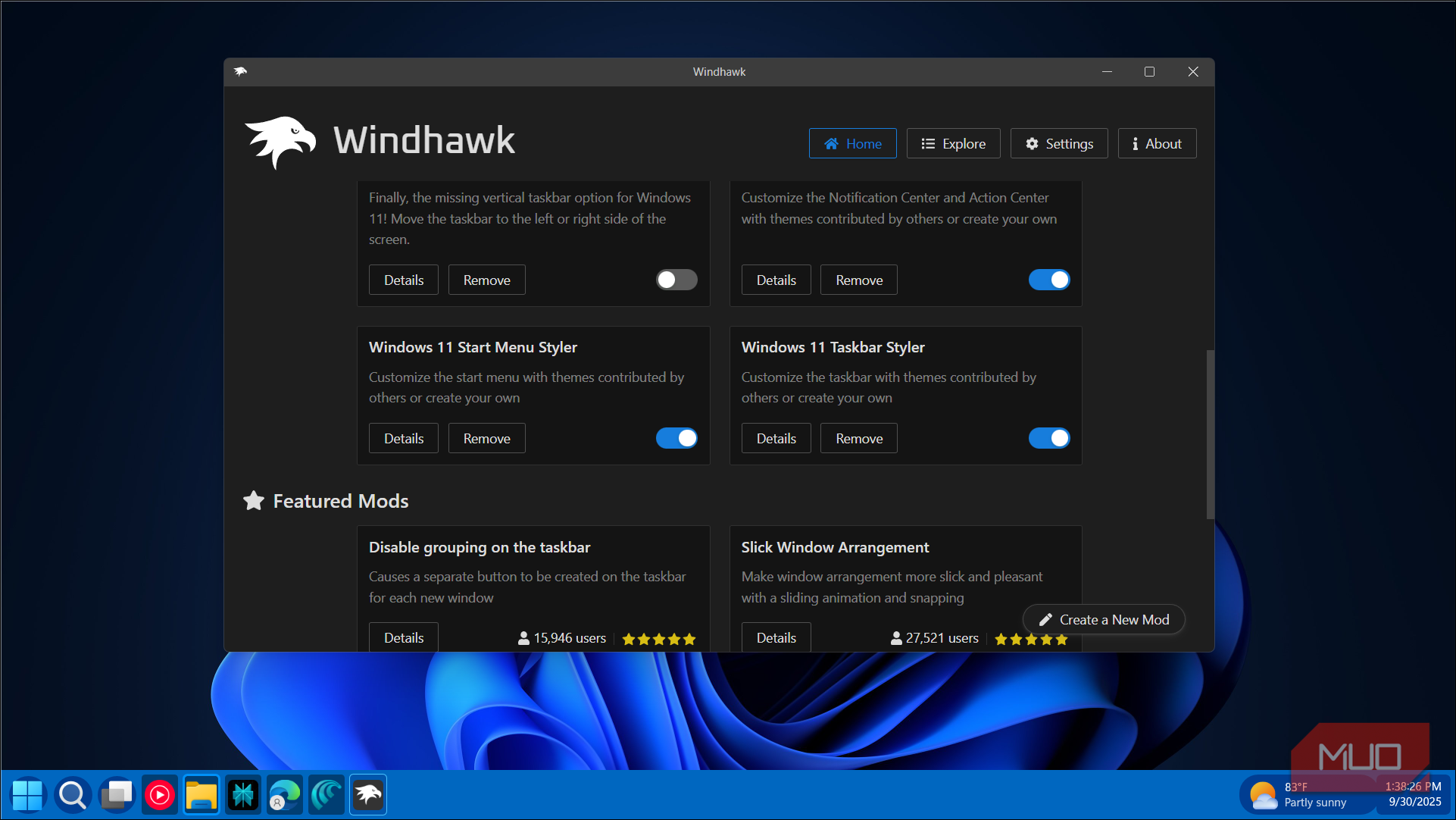The height and width of the screenshot is (820, 1456).
Task: Click the "Disable grouping on the taskbar" title
Action: click(480, 547)
